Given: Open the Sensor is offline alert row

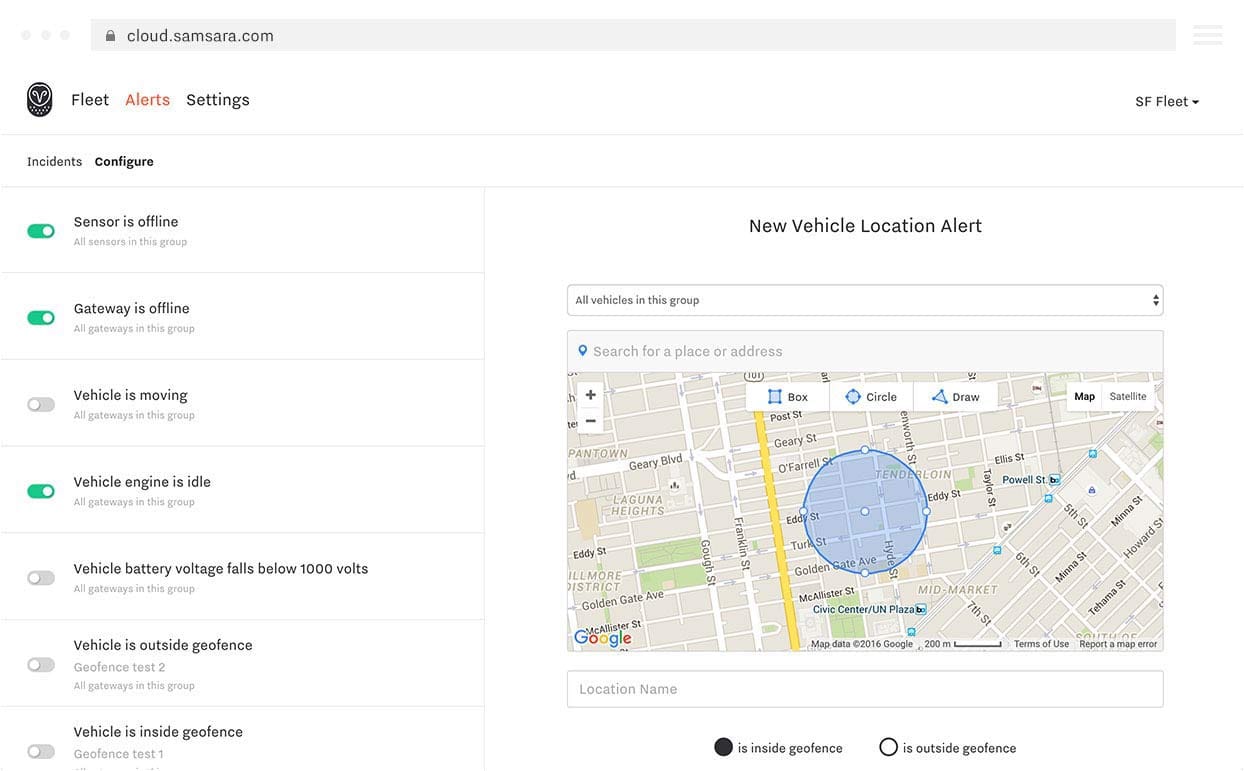Looking at the screenshot, I should 242,230.
